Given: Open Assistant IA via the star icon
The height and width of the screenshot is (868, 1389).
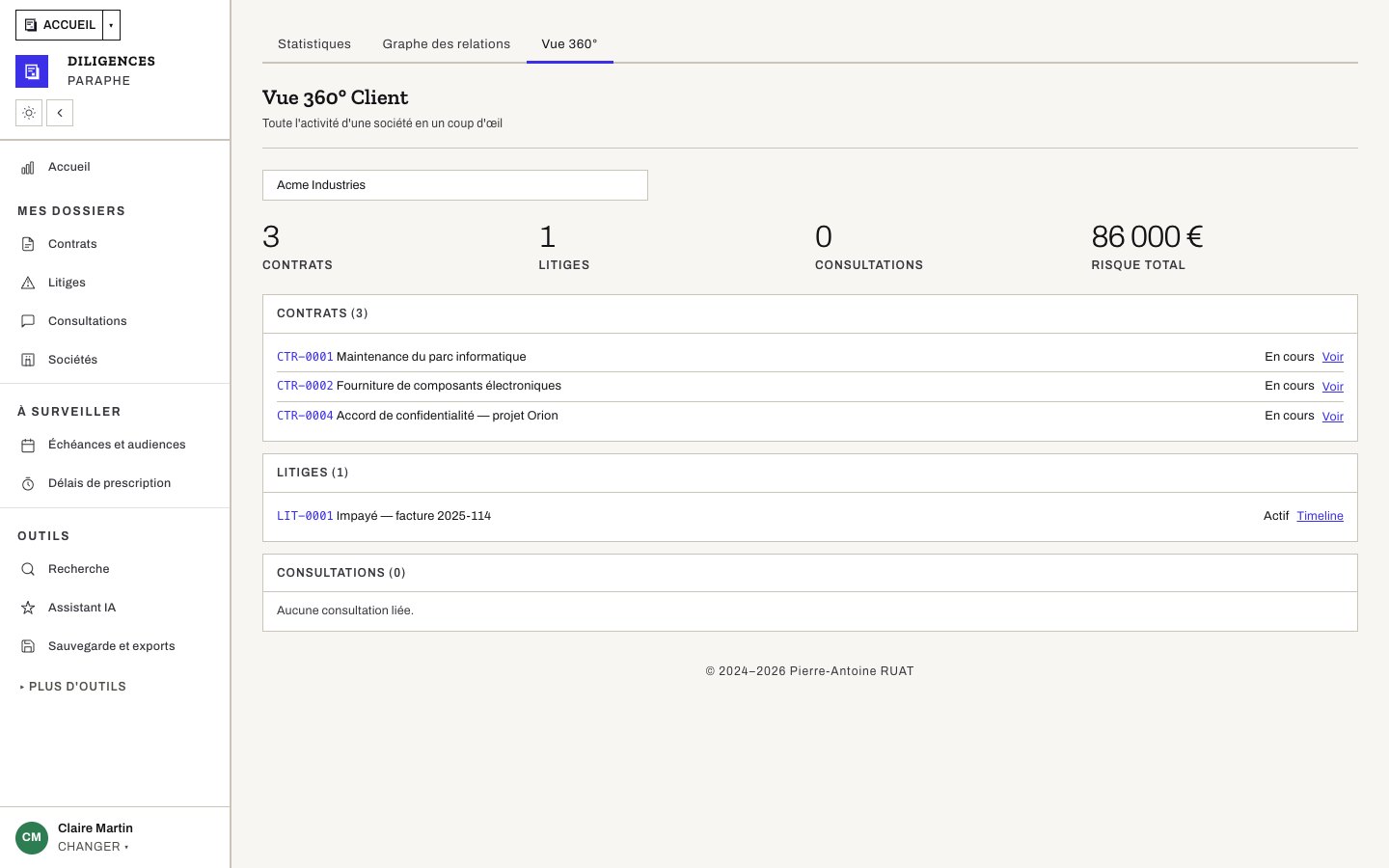Looking at the screenshot, I should click(28, 608).
